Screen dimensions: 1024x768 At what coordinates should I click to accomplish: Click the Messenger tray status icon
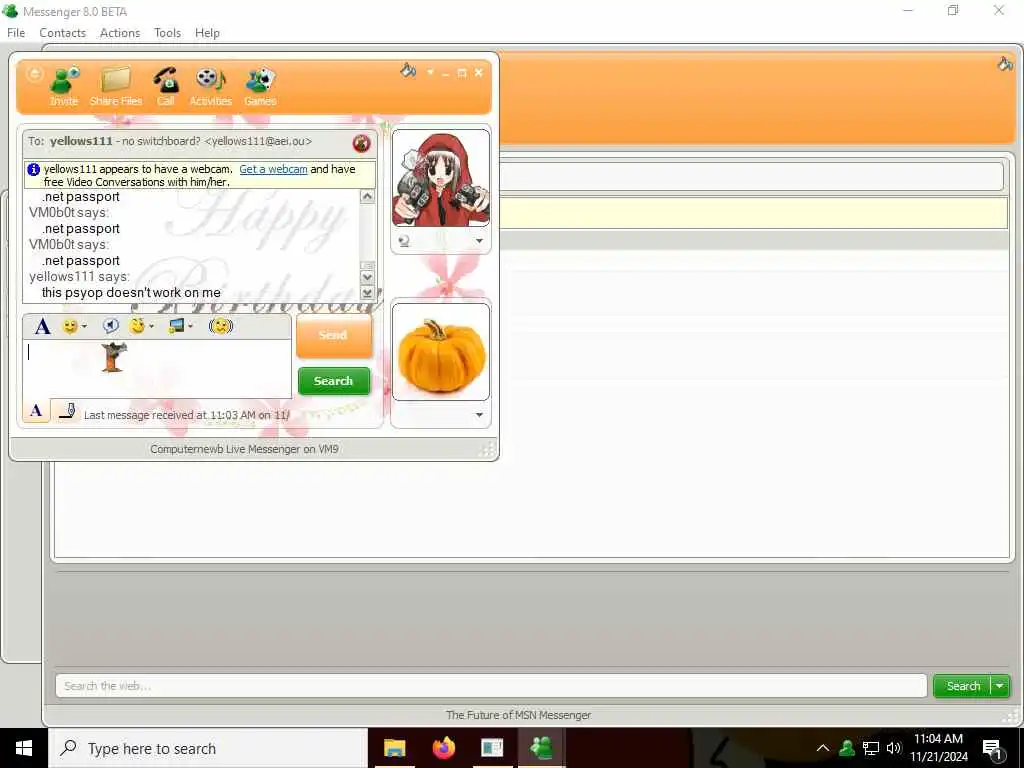(847, 748)
